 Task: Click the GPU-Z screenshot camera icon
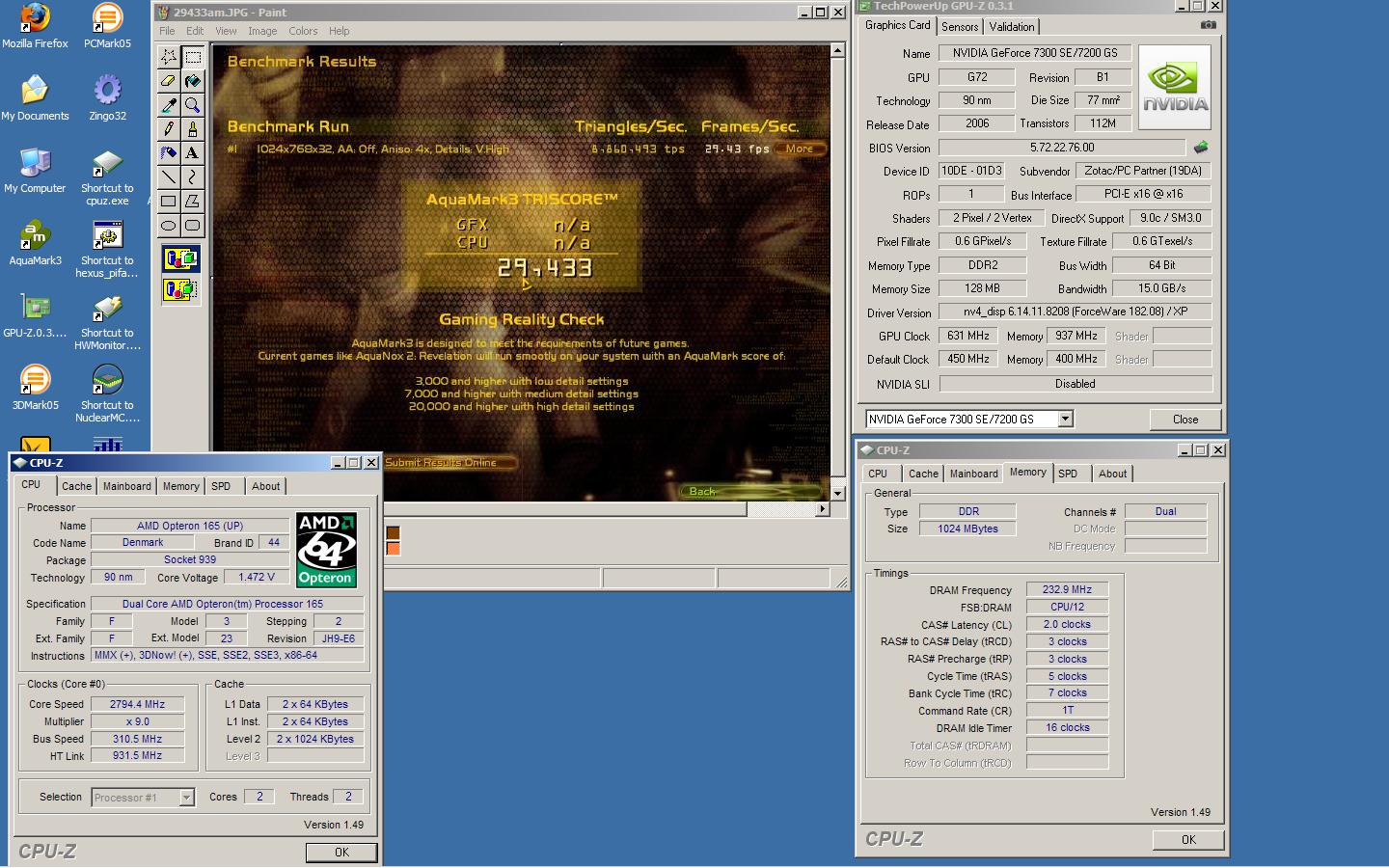pos(1208,25)
